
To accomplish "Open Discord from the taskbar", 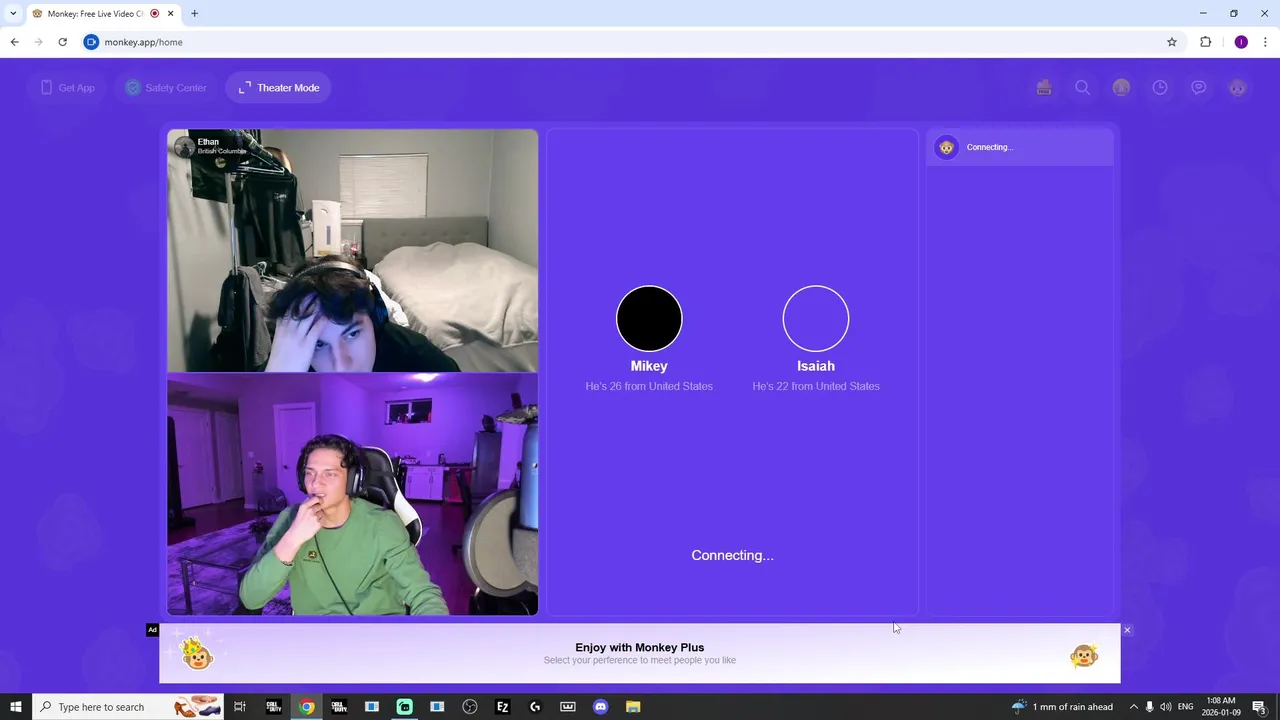I will click(600, 707).
